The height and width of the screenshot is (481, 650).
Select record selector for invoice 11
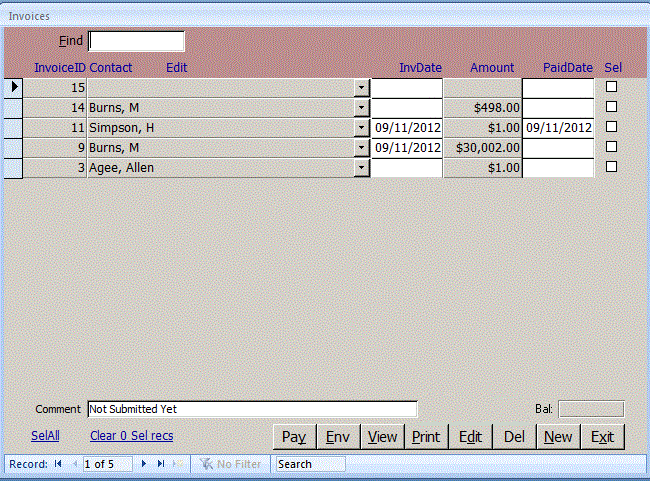tap(14, 128)
